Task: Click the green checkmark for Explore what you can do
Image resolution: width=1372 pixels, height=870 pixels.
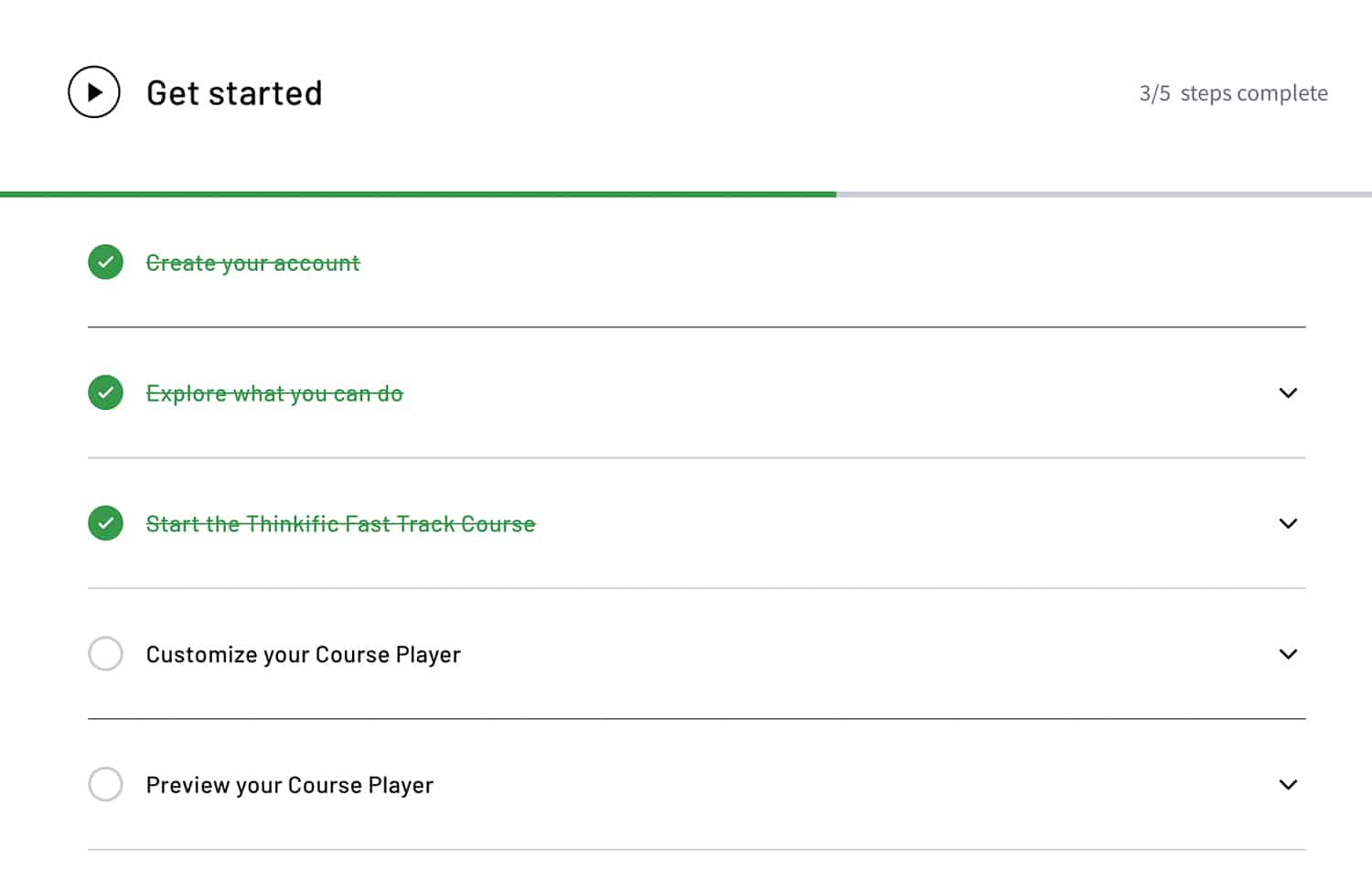Action: coord(106,392)
